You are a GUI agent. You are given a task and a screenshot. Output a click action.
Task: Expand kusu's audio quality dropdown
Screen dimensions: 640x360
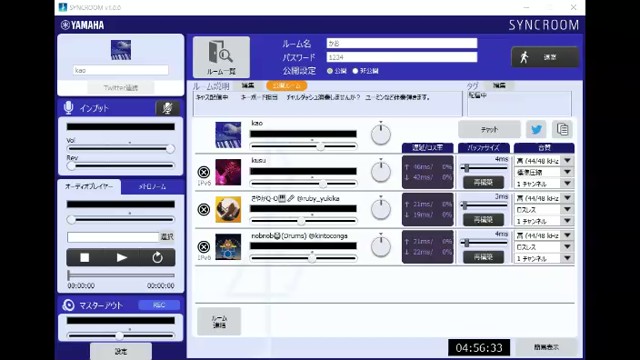point(567,161)
